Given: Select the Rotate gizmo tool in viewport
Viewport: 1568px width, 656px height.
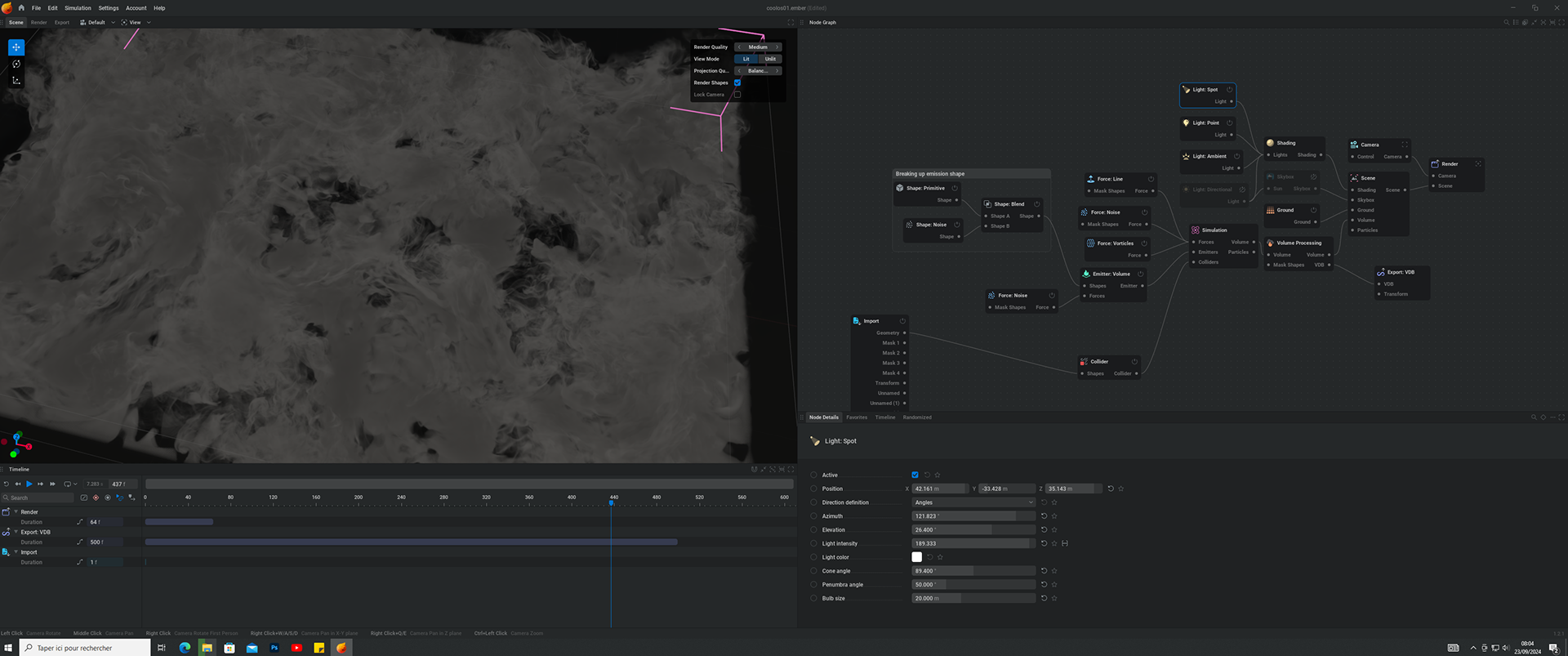Looking at the screenshot, I should click(x=16, y=64).
